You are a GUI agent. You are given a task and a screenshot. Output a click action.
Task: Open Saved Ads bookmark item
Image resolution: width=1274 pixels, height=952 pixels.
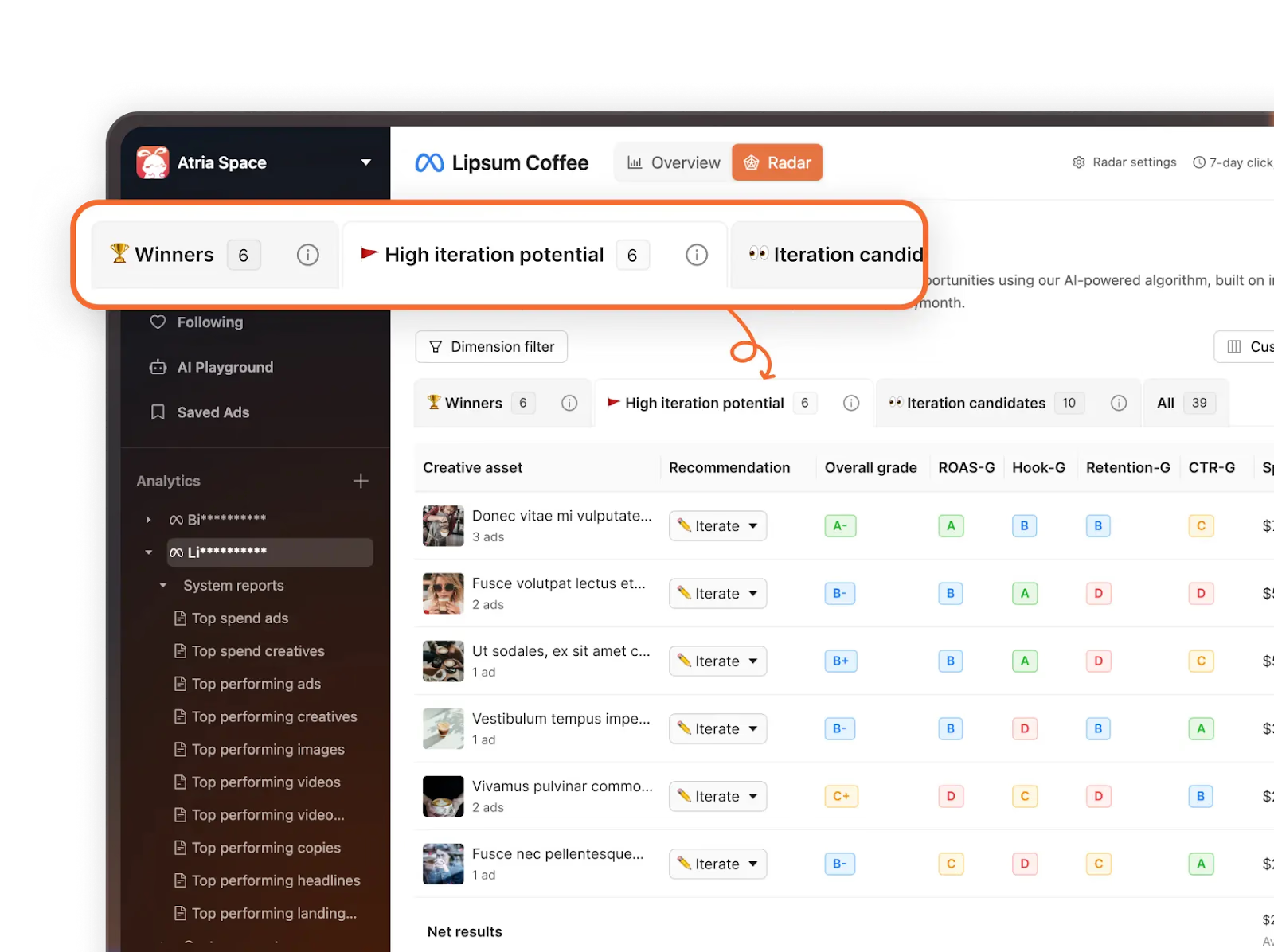coord(213,412)
